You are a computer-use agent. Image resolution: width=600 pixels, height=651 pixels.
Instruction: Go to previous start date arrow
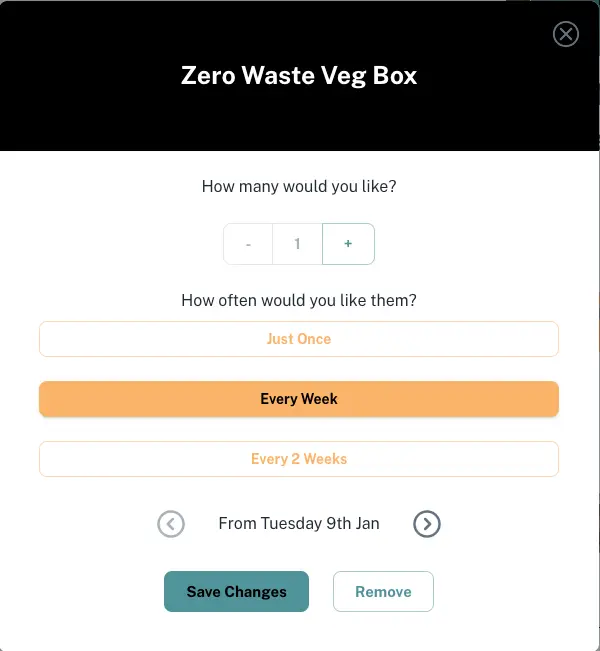[171, 523]
